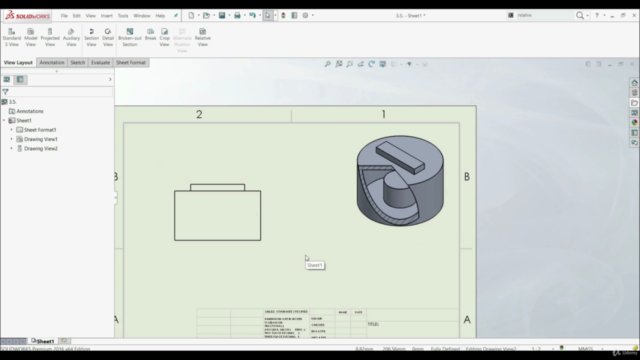Viewport: 640px width, 360px height.
Task: Select the Projected View tool
Action: pos(50,37)
